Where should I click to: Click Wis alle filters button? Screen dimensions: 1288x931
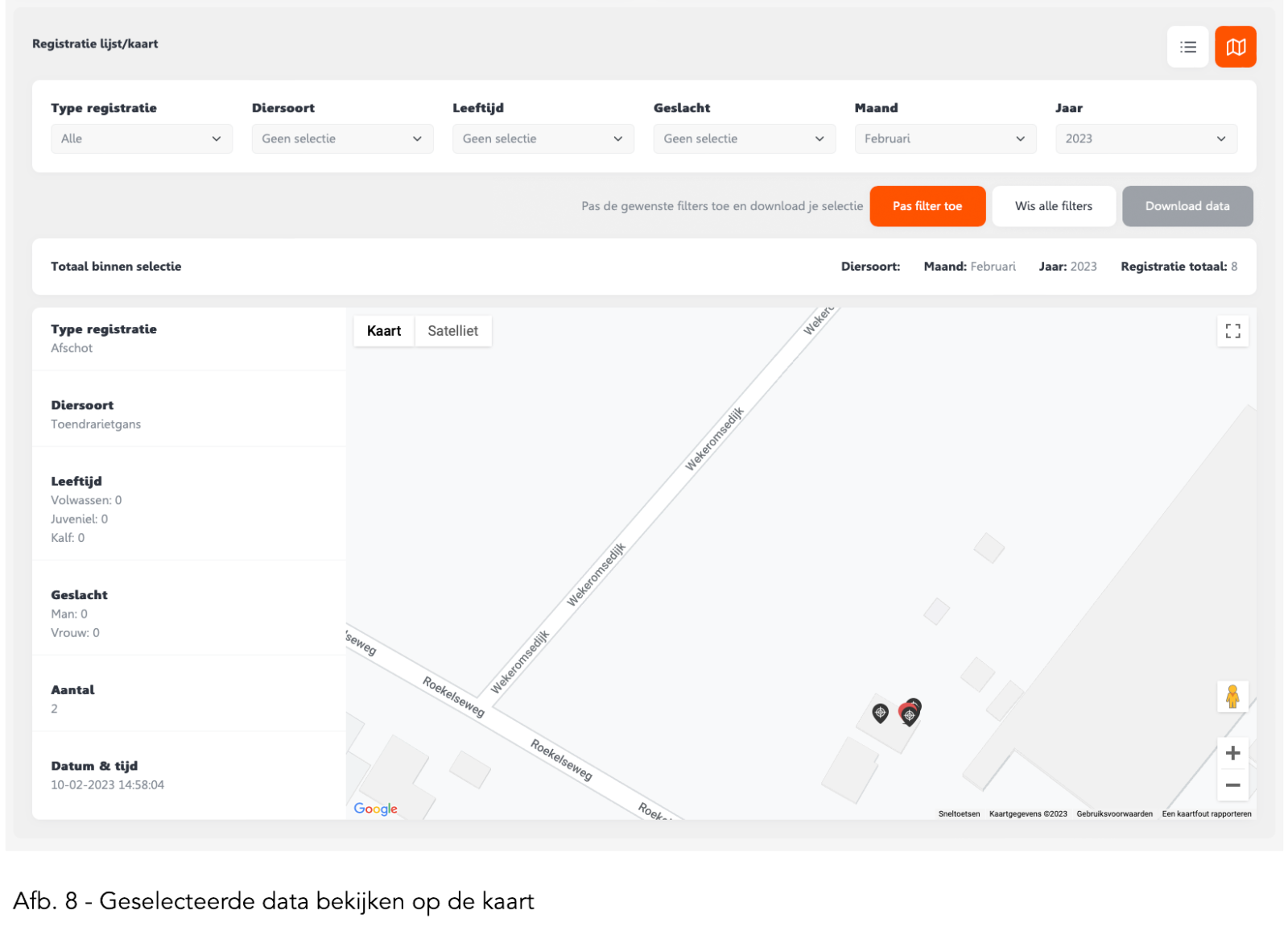1053,206
